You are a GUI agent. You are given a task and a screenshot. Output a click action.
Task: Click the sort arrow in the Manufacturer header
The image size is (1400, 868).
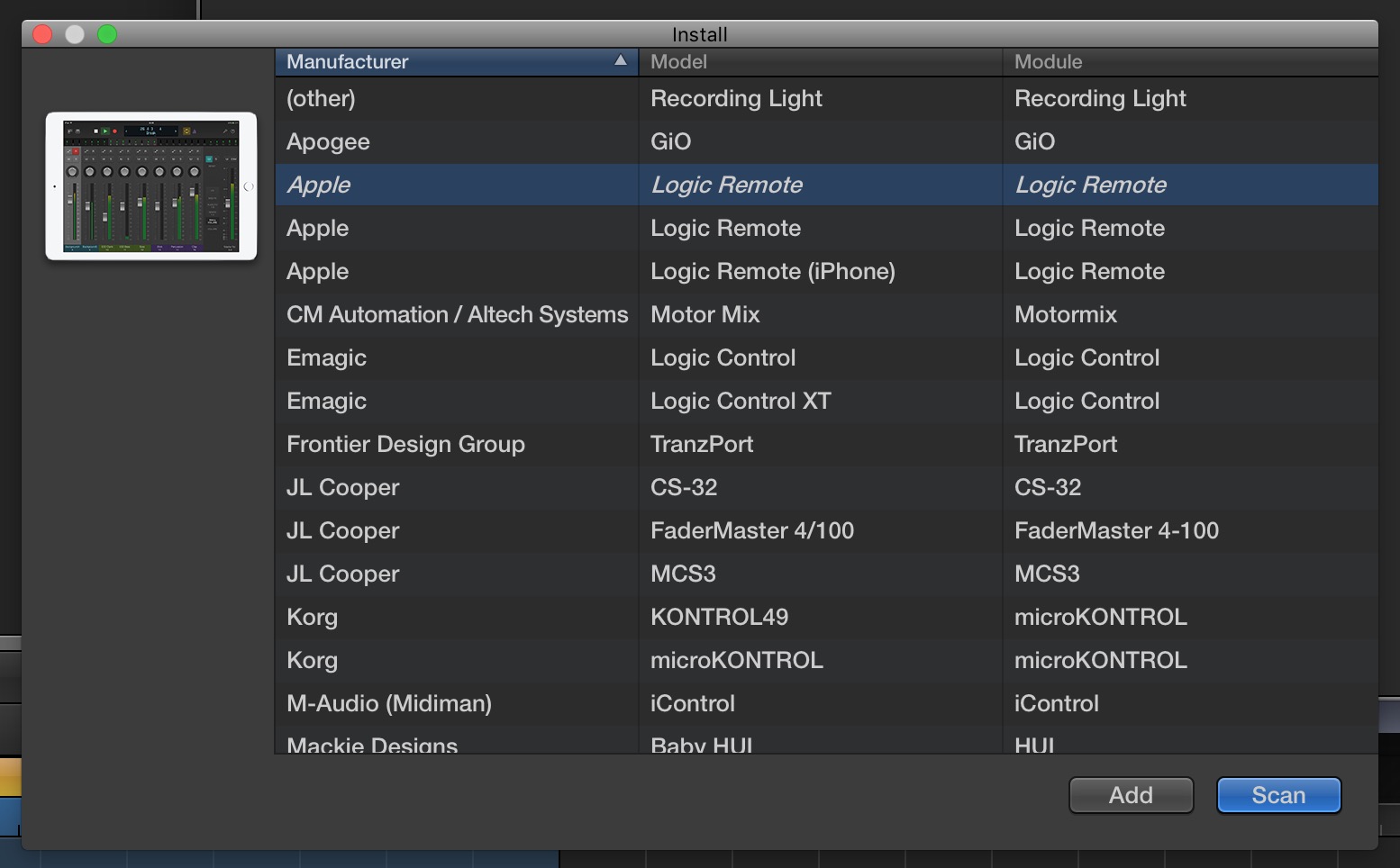tap(620, 60)
